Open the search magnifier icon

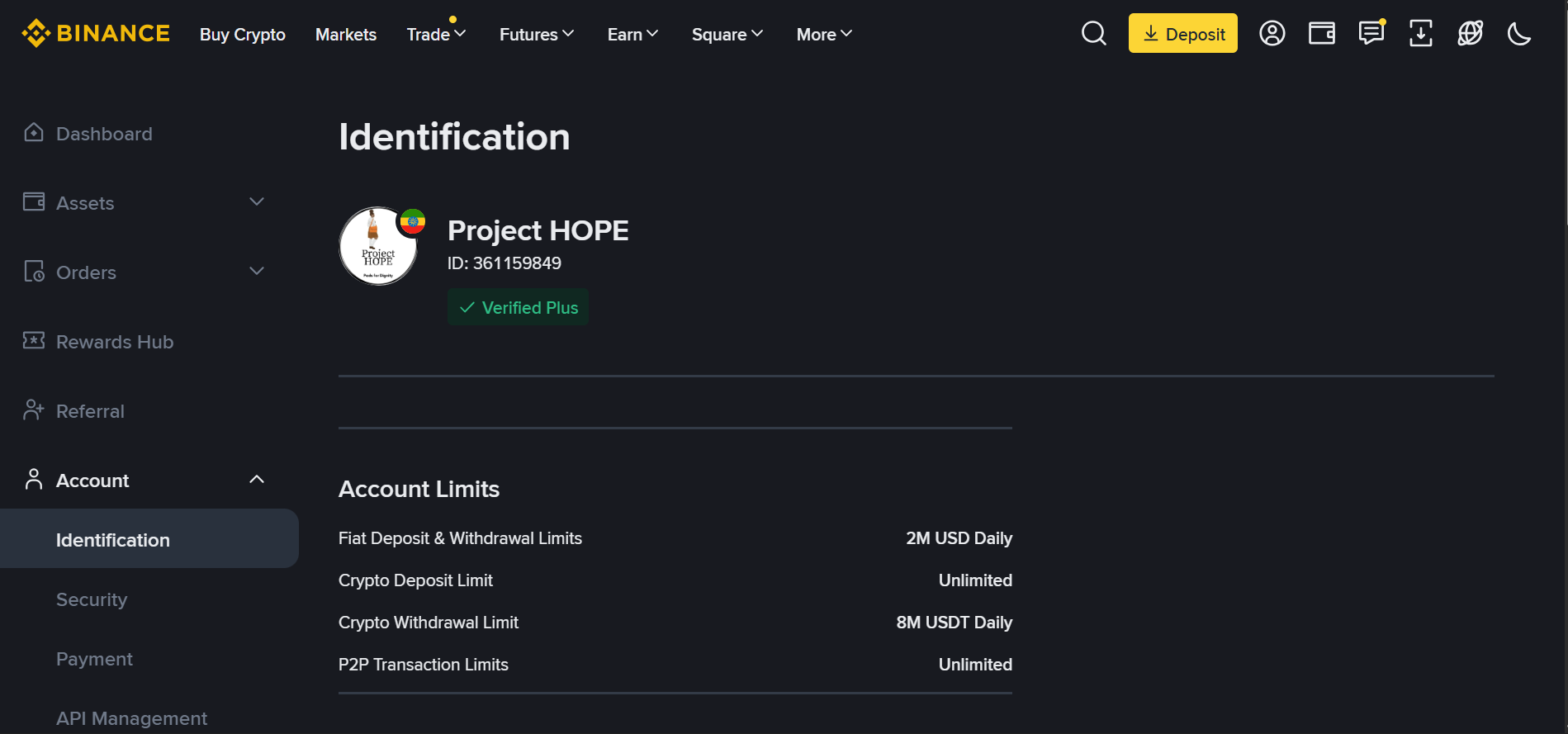click(1093, 34)
